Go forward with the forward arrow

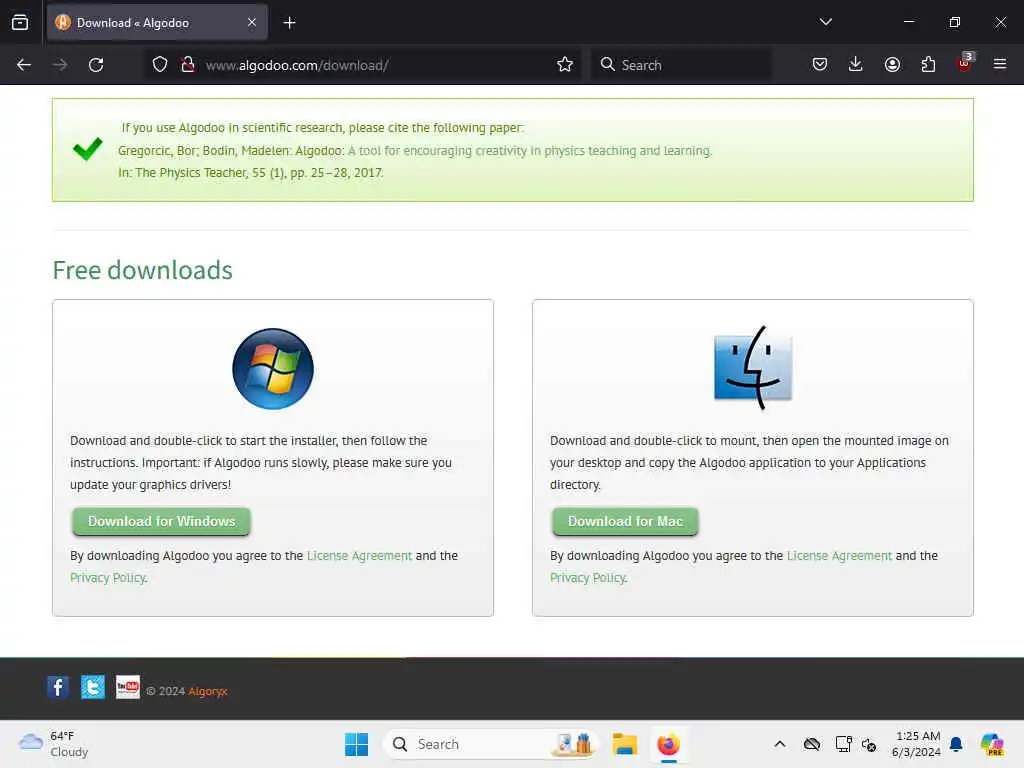tap(60, 65)
